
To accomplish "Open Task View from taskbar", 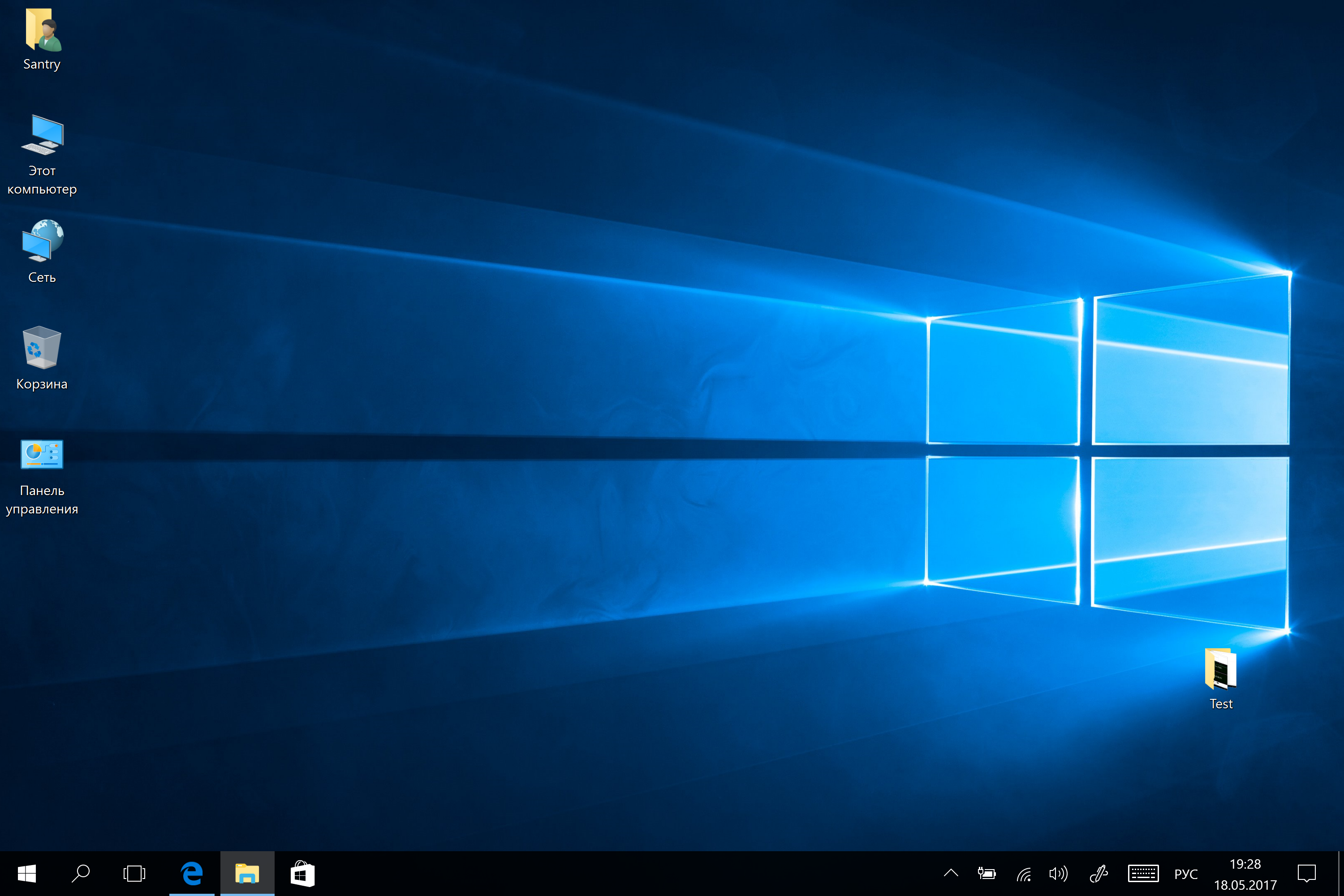I will [x=134, y=874].
